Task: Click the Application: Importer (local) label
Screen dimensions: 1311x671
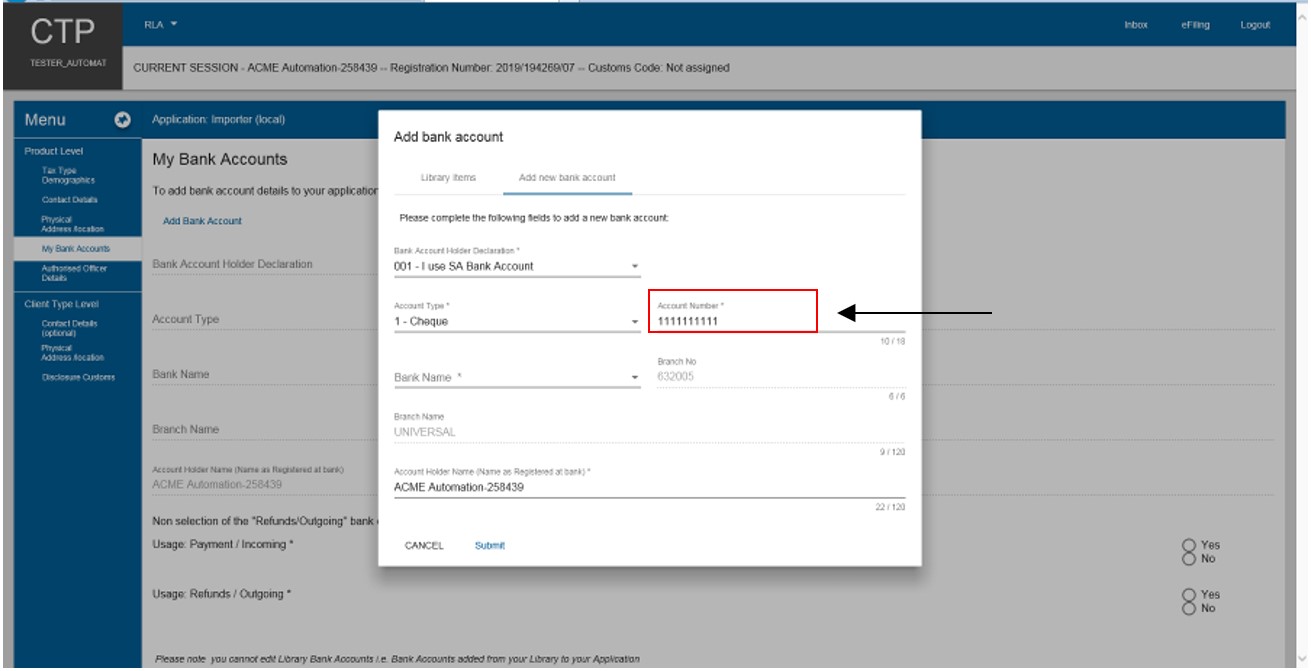Action: 219,120
